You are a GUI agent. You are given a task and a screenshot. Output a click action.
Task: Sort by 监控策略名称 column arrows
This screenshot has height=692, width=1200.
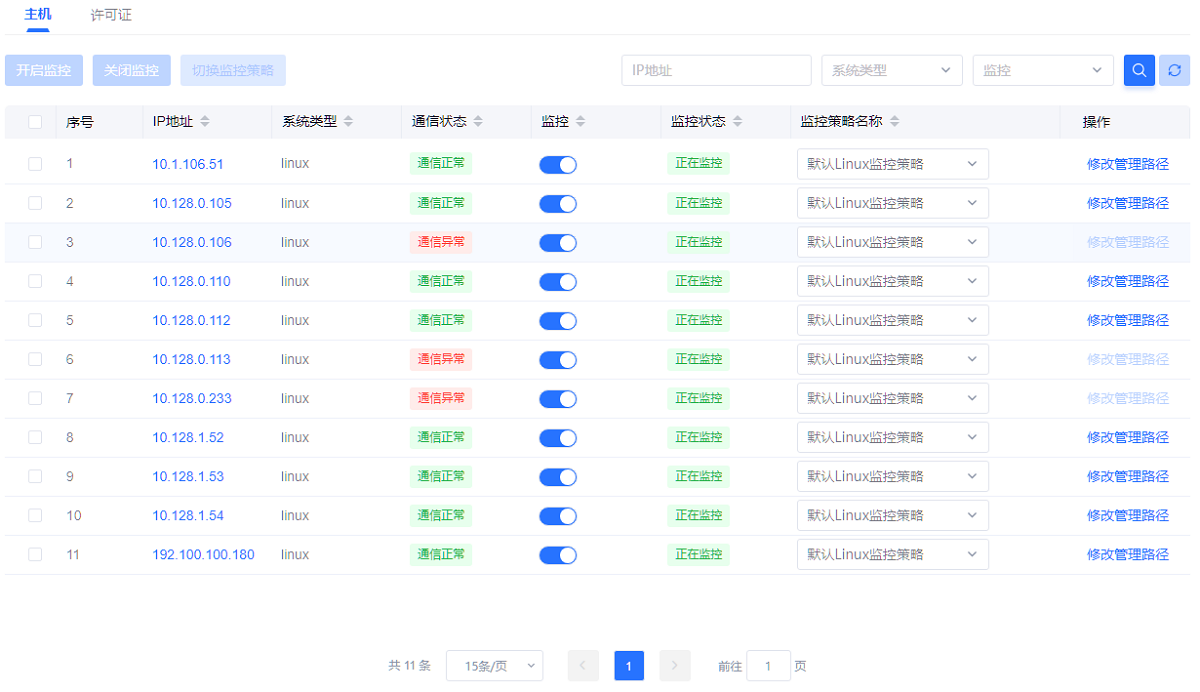(894, 122)
